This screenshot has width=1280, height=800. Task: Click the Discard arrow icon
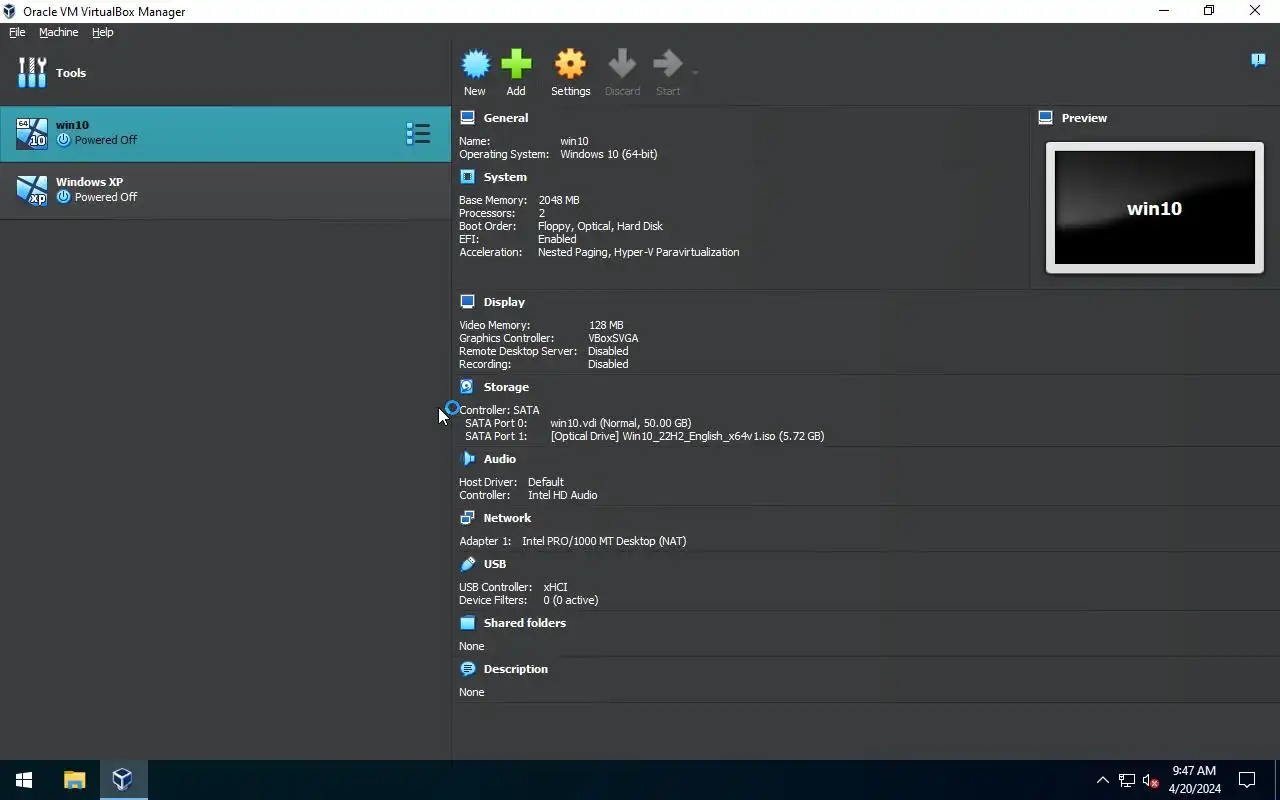point(622,64)
